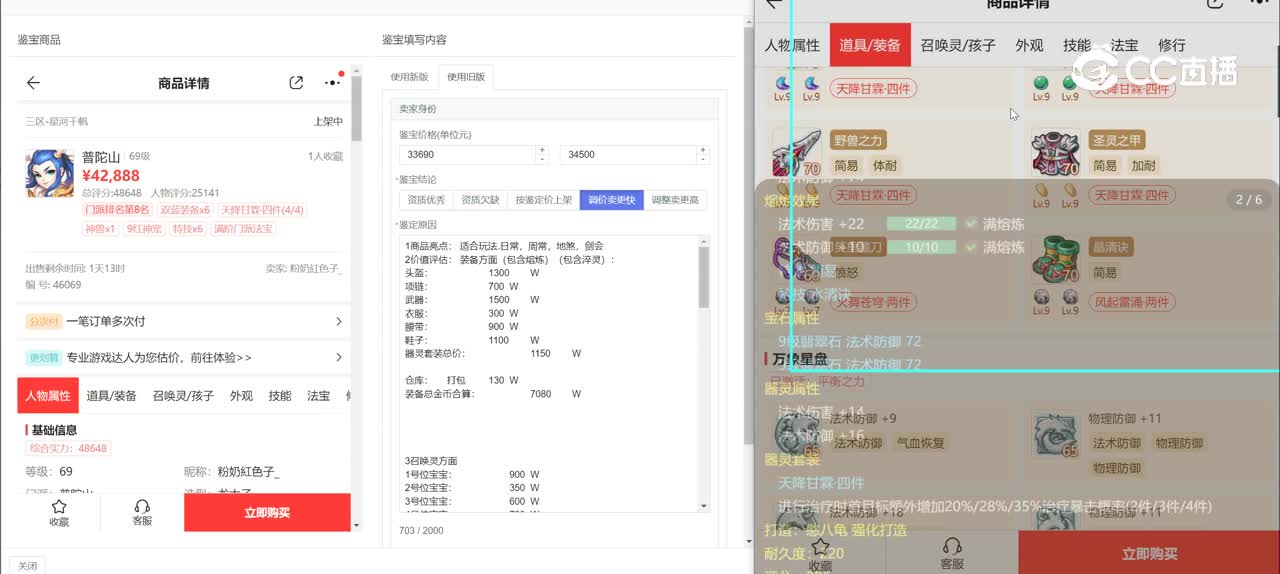Increment the 34500 price stepper
This screenshot has width=1280, height=574.
click(704, 150)
